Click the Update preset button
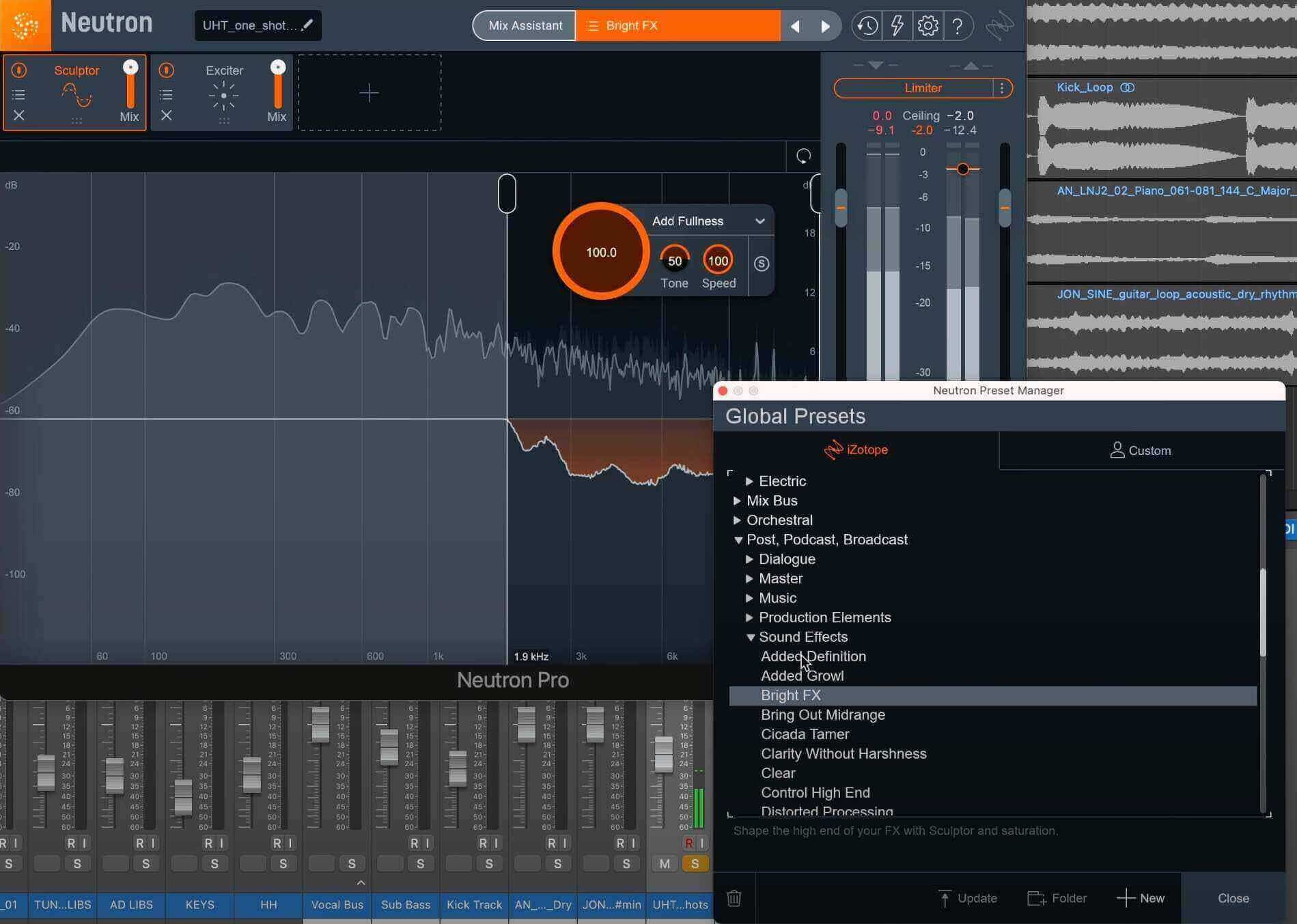Viewport: 1297px width, 924px height. pyautogui.click(x=968, y=898)
